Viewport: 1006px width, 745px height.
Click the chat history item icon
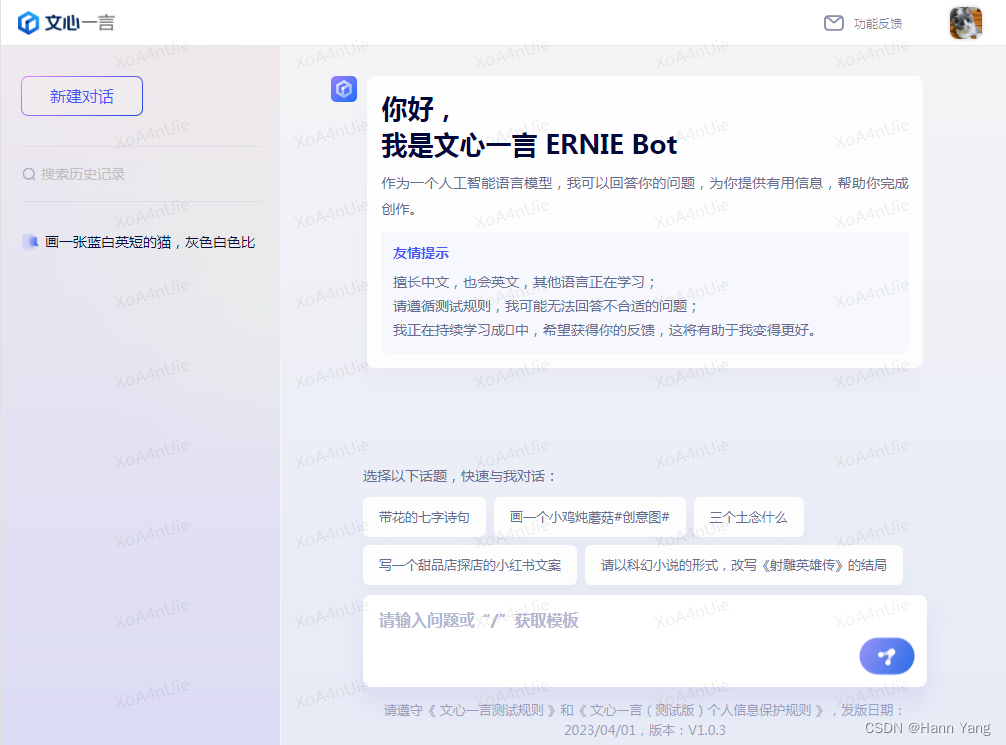[x=30, y=242]
